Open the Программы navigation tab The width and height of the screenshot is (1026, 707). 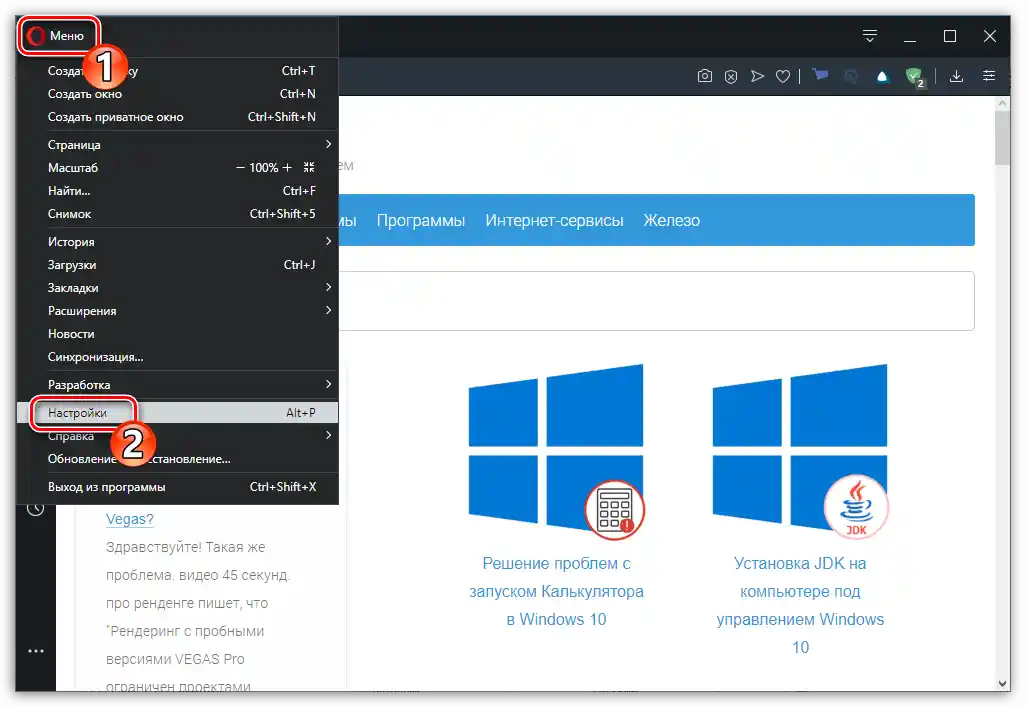pyautogui.click(x=421, y=221)
